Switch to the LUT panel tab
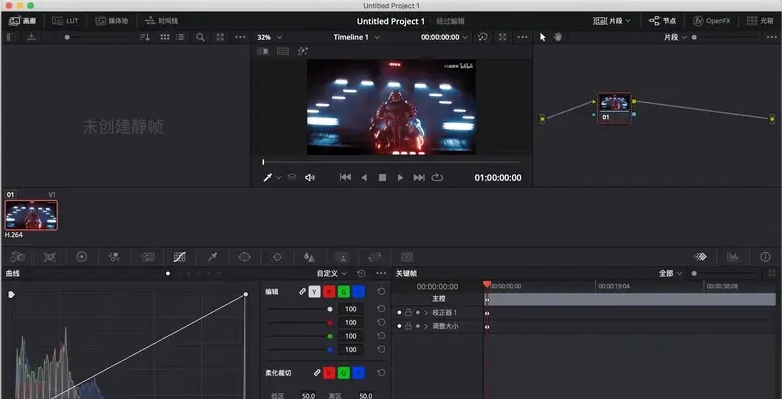The width and height of the screenshot is (782, 399). click(x=65, y=21)
